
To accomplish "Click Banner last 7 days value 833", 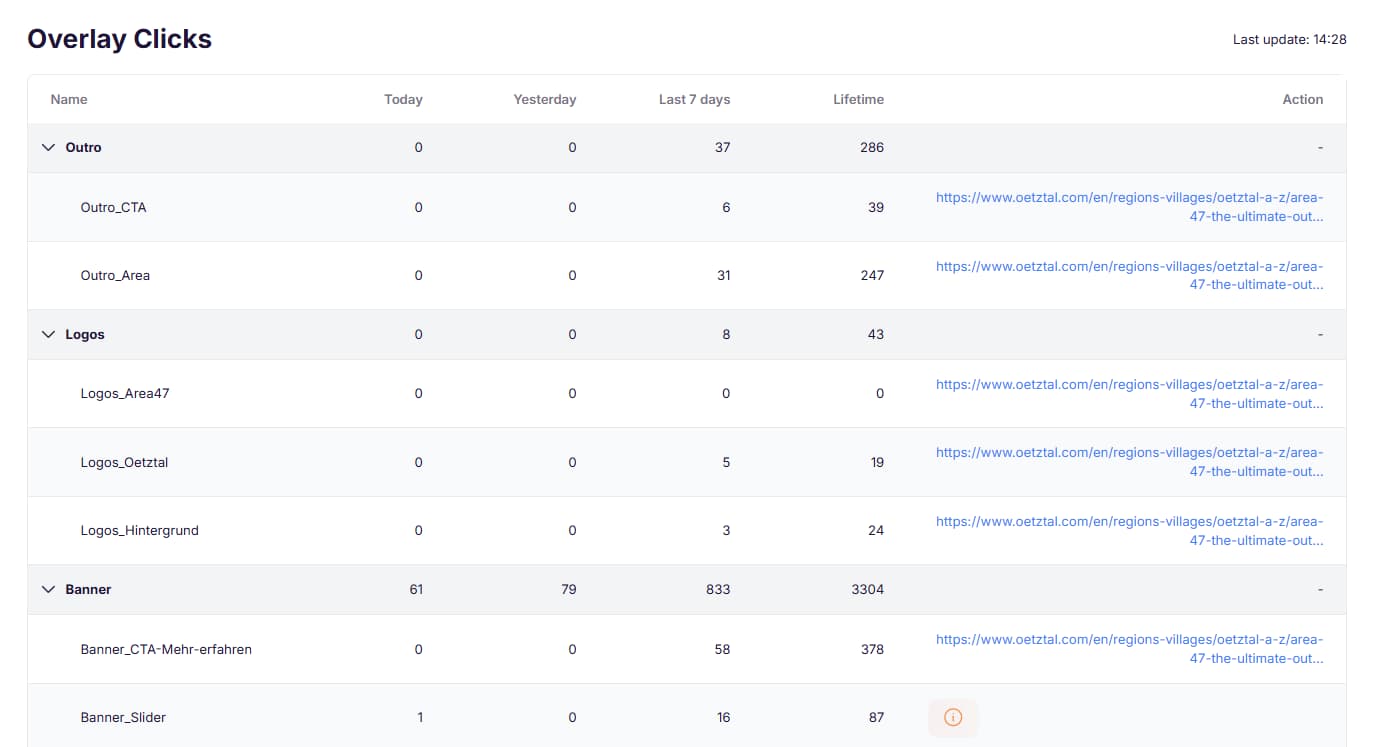I will coord(717,589).
